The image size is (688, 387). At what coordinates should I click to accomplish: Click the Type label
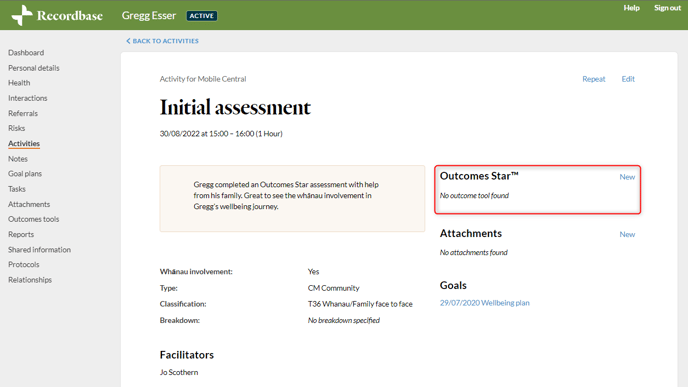(x=168, y=288)
